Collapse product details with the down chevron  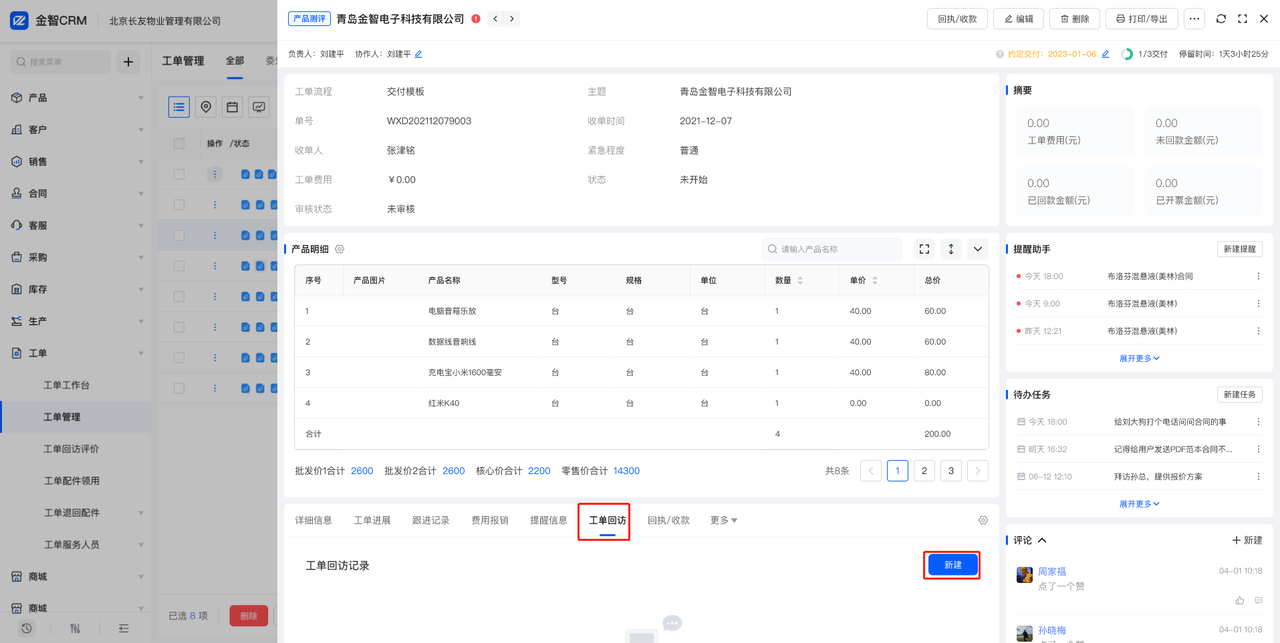[978, 249]
